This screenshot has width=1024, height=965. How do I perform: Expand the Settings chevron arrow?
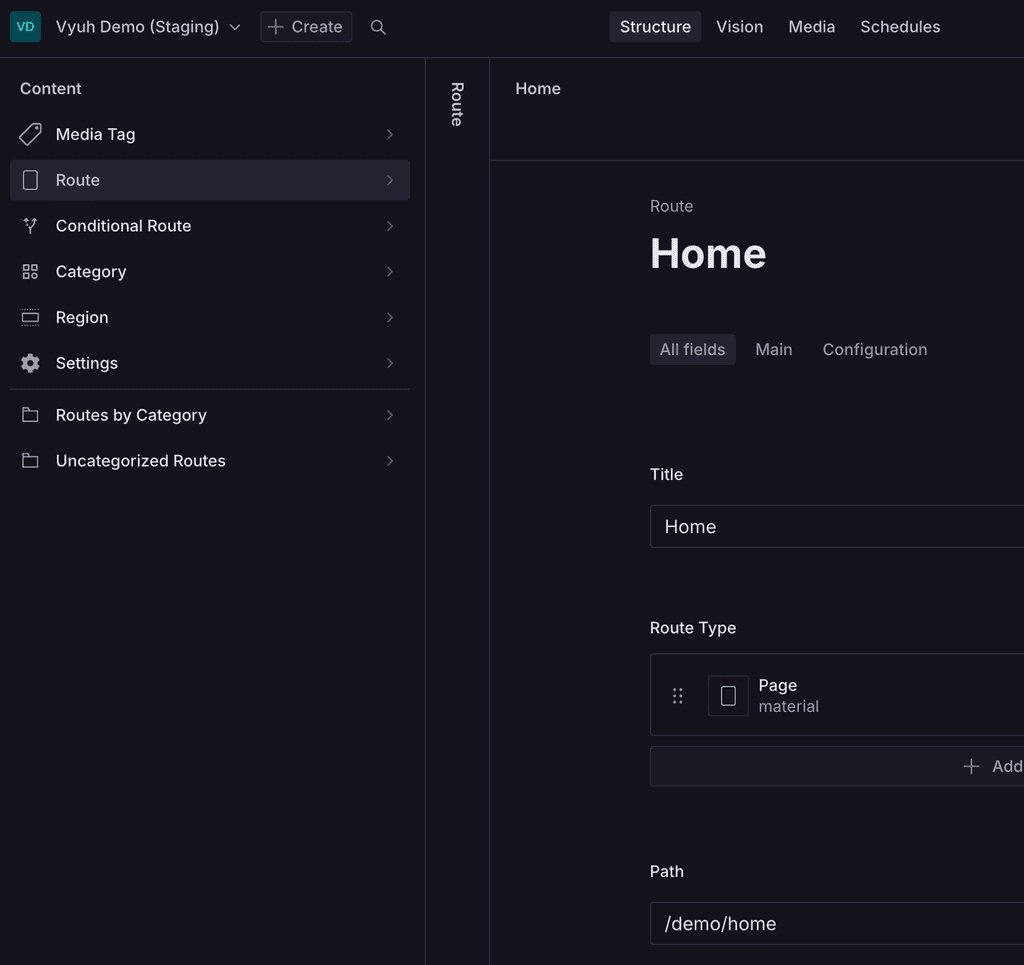click(x=390, y=362)
